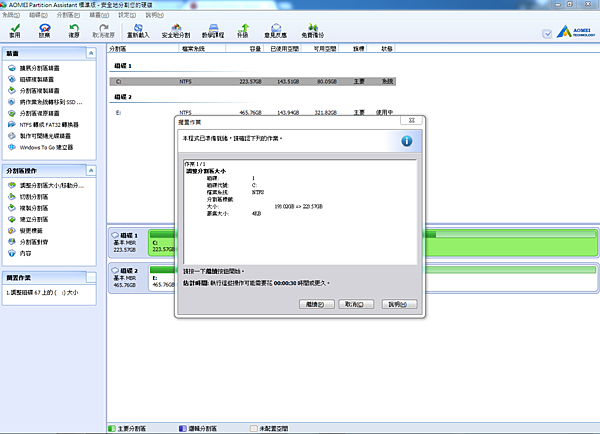
Task: Open the Partition (分割區) menu
Action: click(x=68, y=15)
